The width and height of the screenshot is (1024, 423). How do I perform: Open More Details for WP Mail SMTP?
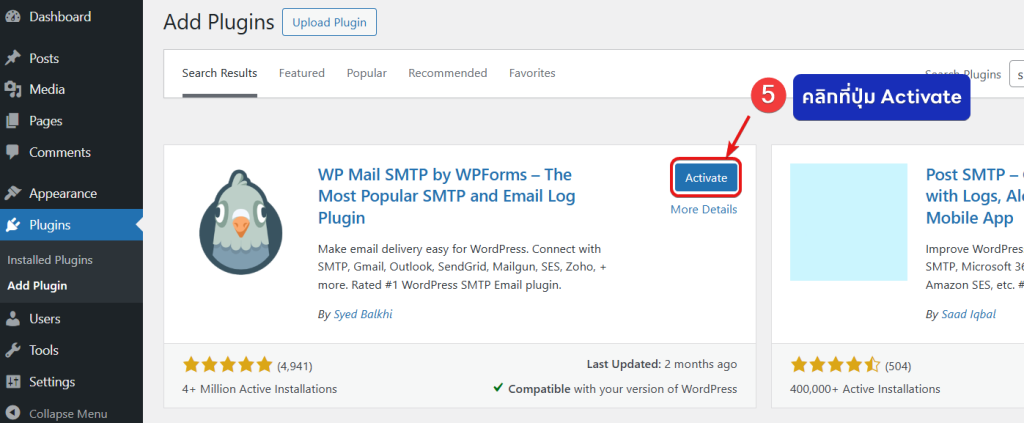tap(703, 210)
